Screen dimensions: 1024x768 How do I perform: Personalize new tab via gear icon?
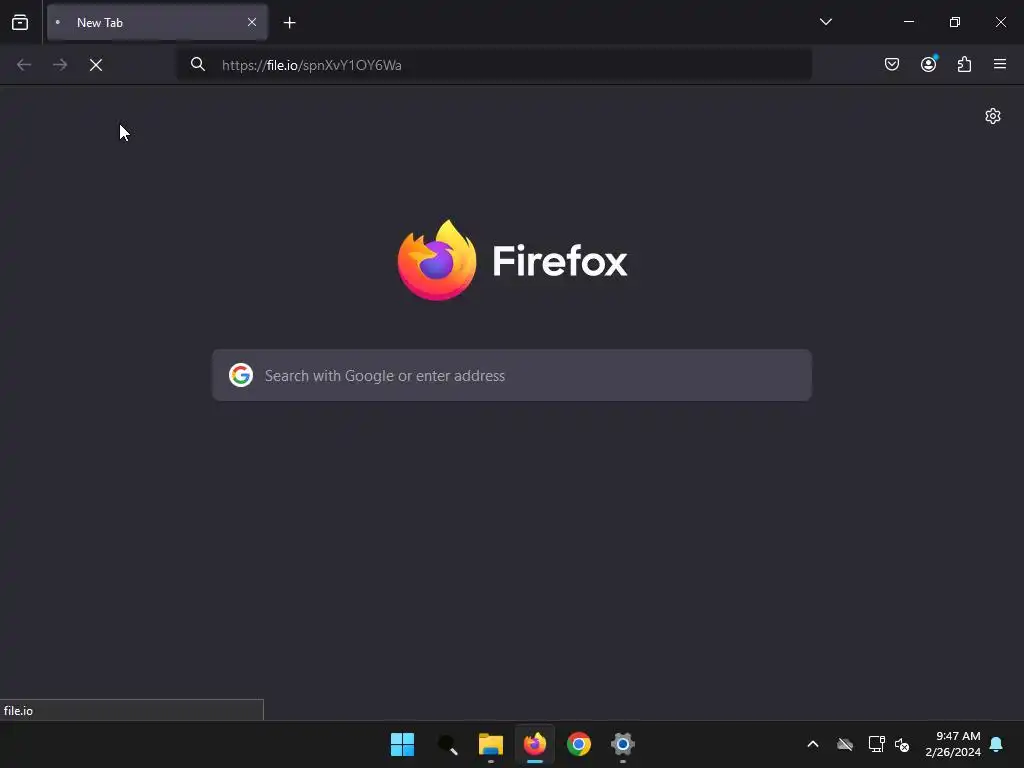[993, 116]
